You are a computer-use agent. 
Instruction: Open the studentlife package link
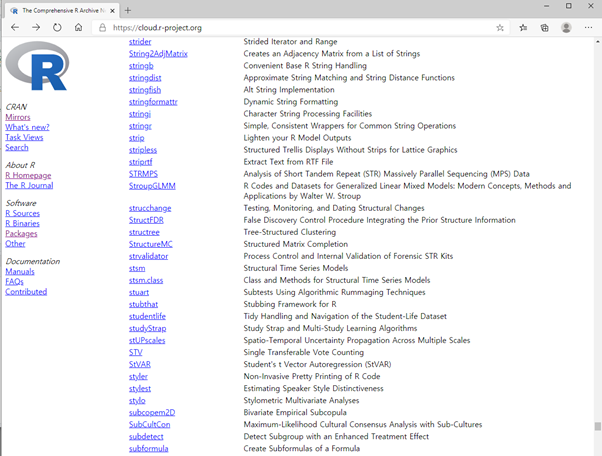pos(147,316)
